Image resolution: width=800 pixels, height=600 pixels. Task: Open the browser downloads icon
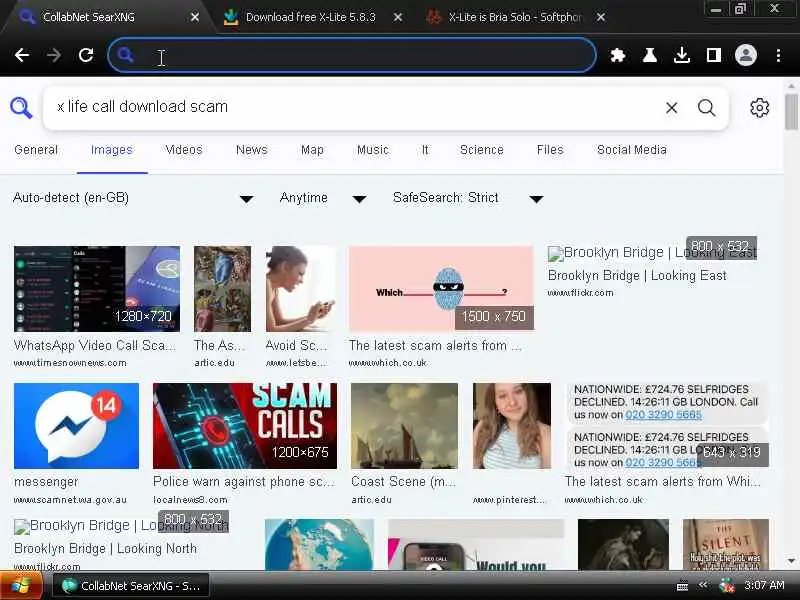click(682, 55)
